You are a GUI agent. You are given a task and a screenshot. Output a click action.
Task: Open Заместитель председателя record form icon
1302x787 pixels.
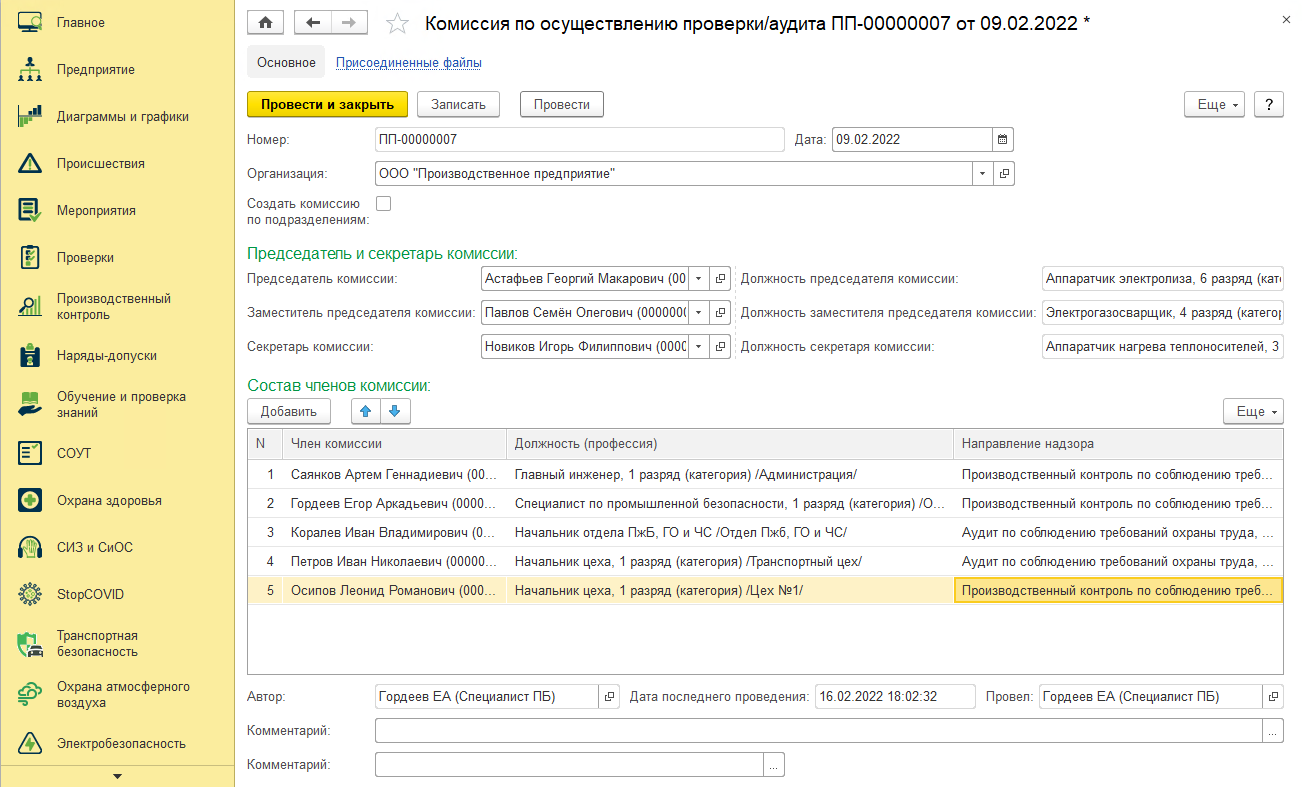[x=721, y=313]
